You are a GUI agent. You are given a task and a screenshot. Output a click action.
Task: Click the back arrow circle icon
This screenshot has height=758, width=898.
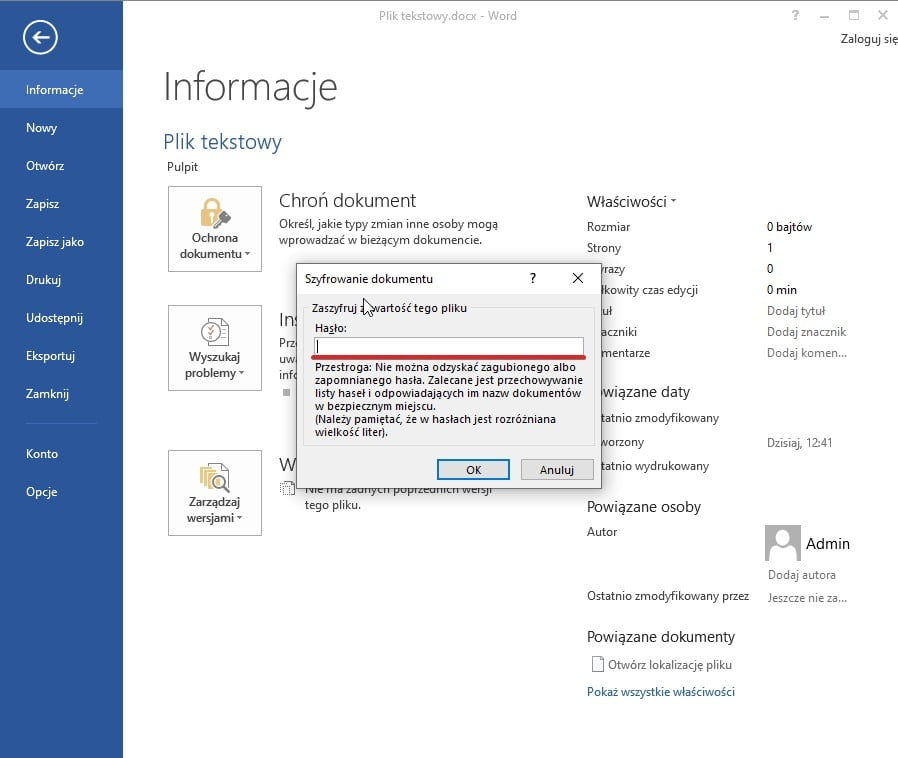40,38
